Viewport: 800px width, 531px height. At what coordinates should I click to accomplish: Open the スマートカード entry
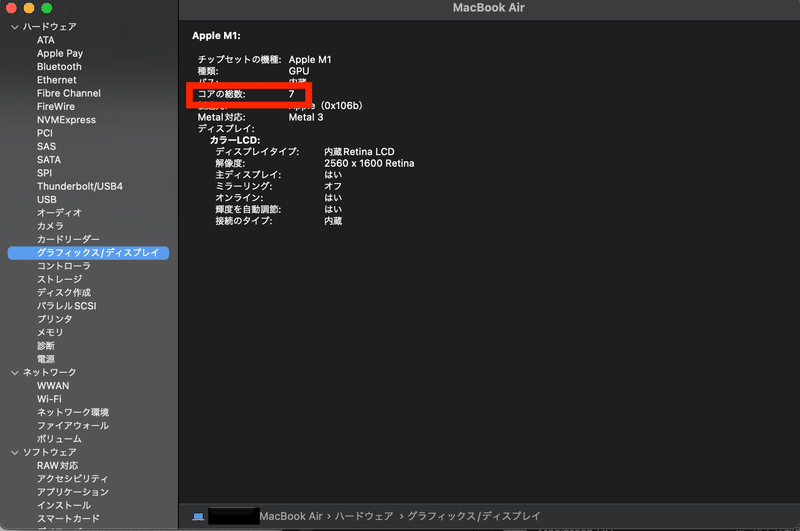click(x=68, y=518)
